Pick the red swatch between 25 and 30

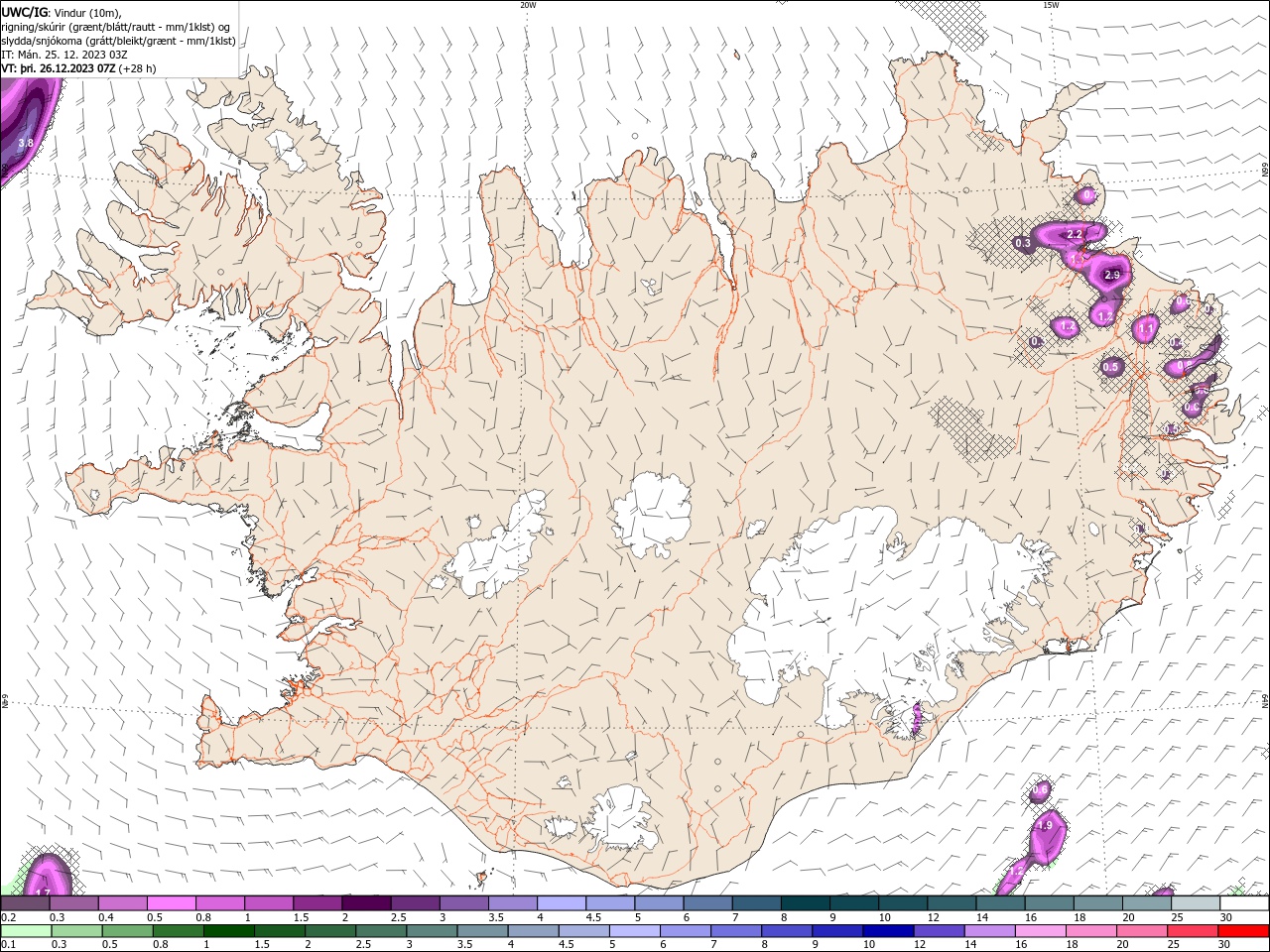coord(1194,931)
